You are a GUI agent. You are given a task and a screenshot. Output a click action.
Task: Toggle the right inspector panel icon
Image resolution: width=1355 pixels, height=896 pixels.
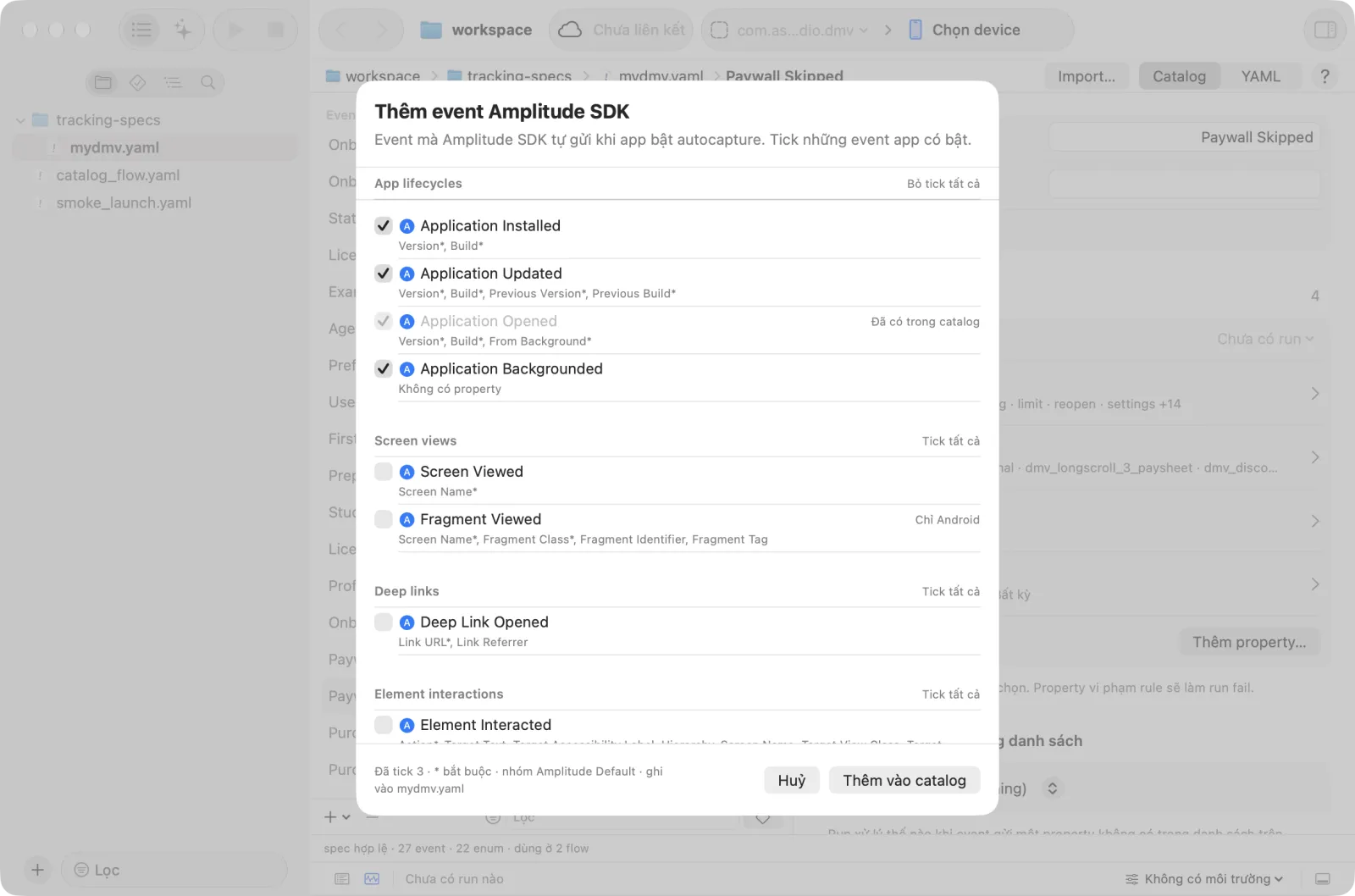1325,30
